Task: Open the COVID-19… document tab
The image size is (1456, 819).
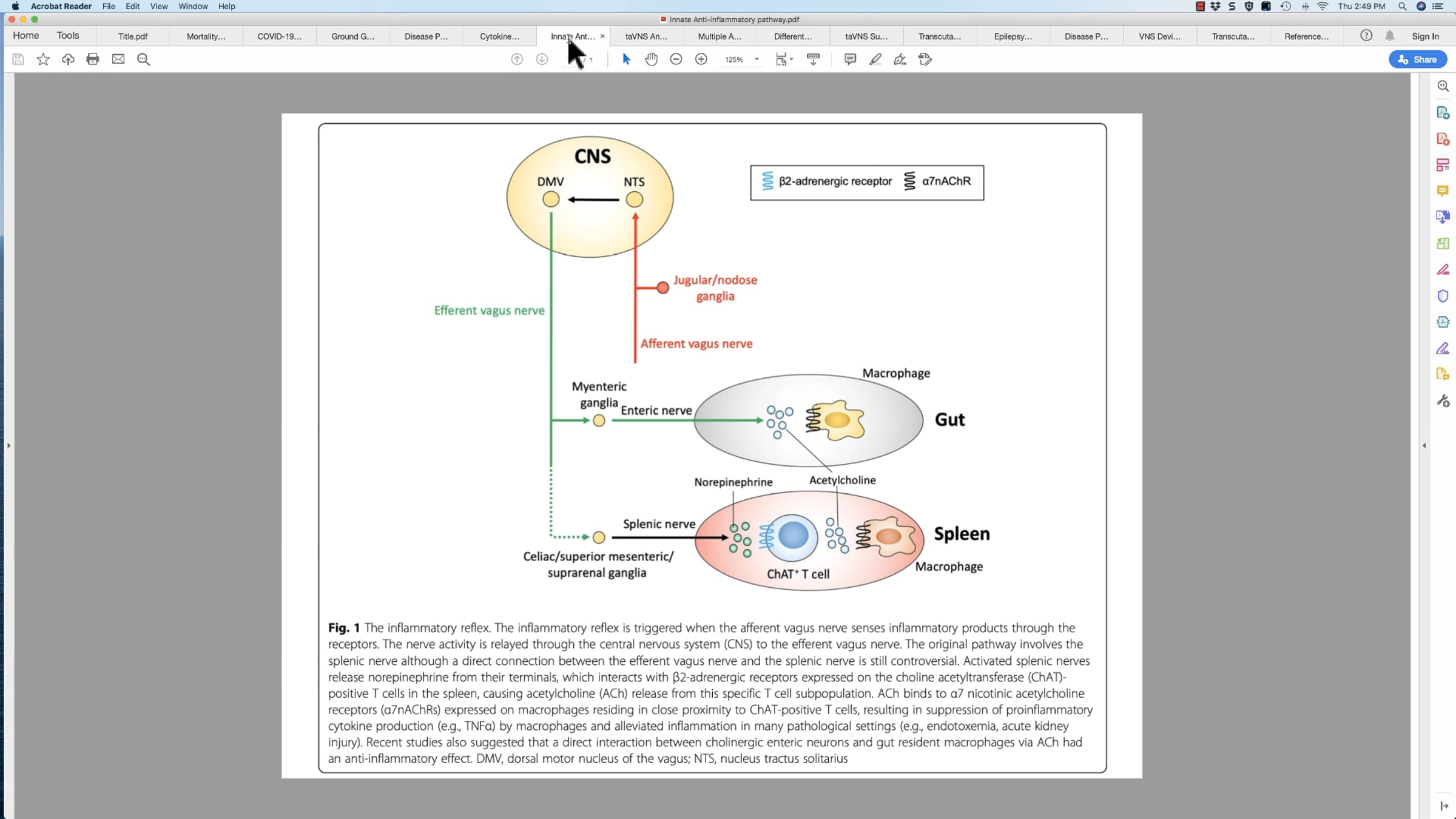Action: (279, 36)
